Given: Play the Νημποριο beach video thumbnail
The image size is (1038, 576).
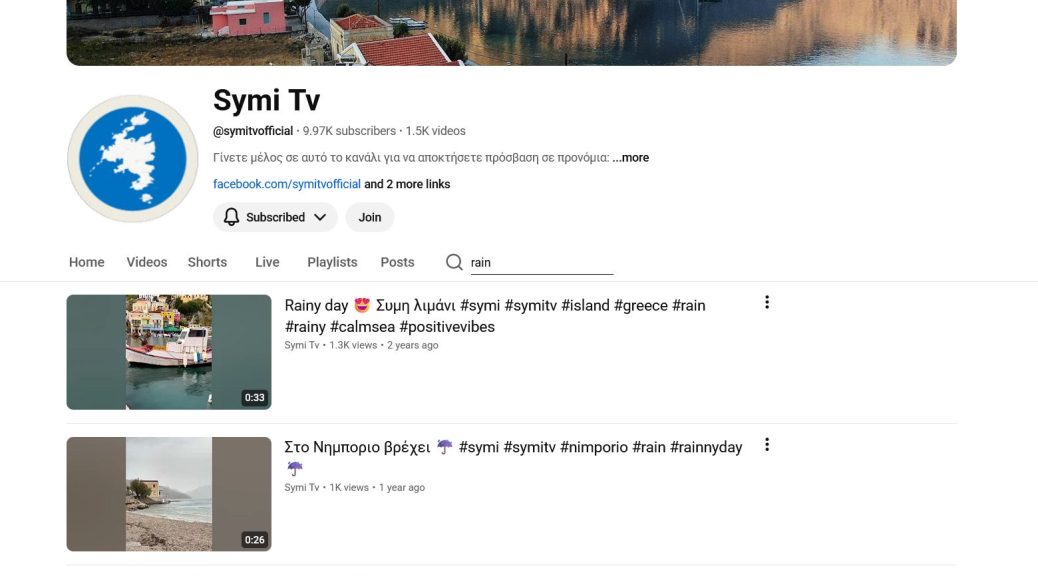Looking at the screenshot, I should [x=169, y=494].
